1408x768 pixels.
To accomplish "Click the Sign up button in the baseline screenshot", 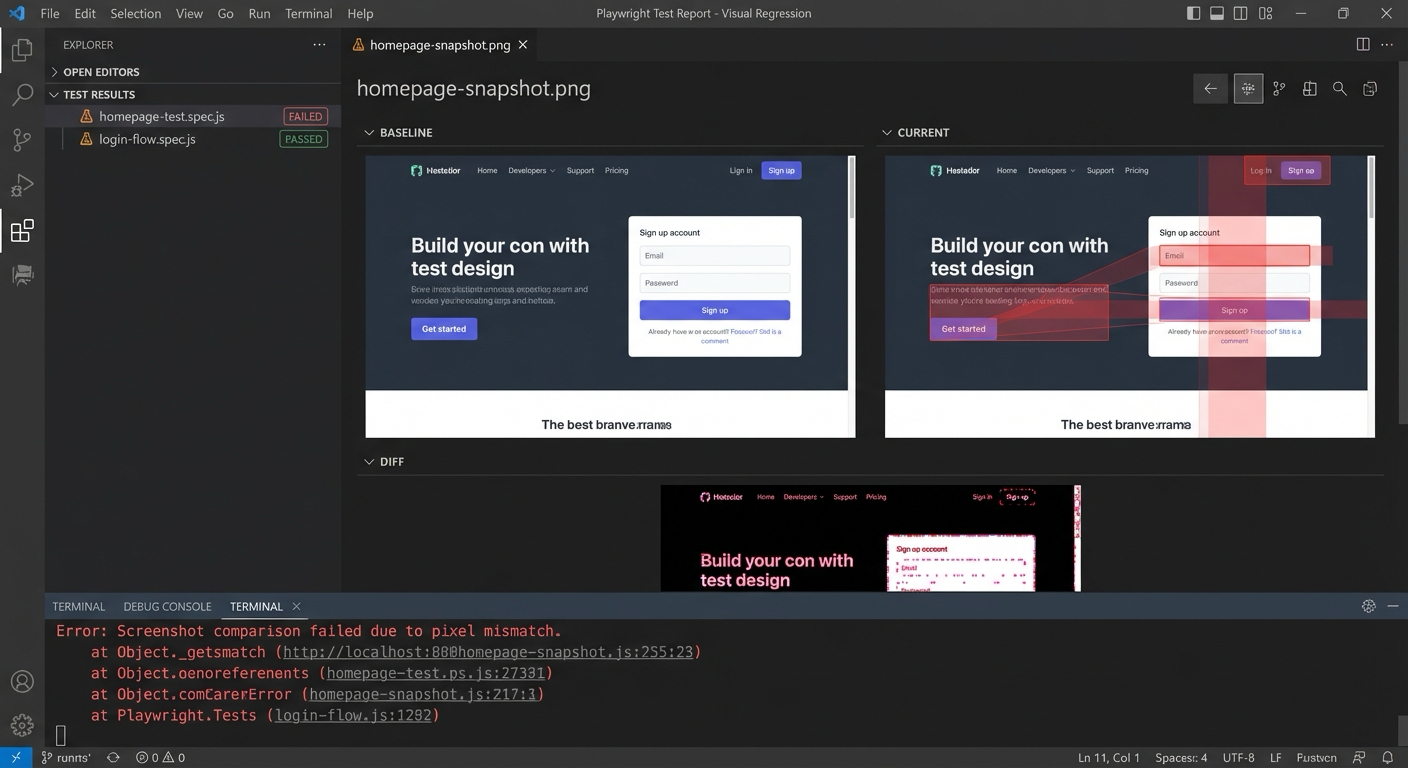I will (714, 309).
